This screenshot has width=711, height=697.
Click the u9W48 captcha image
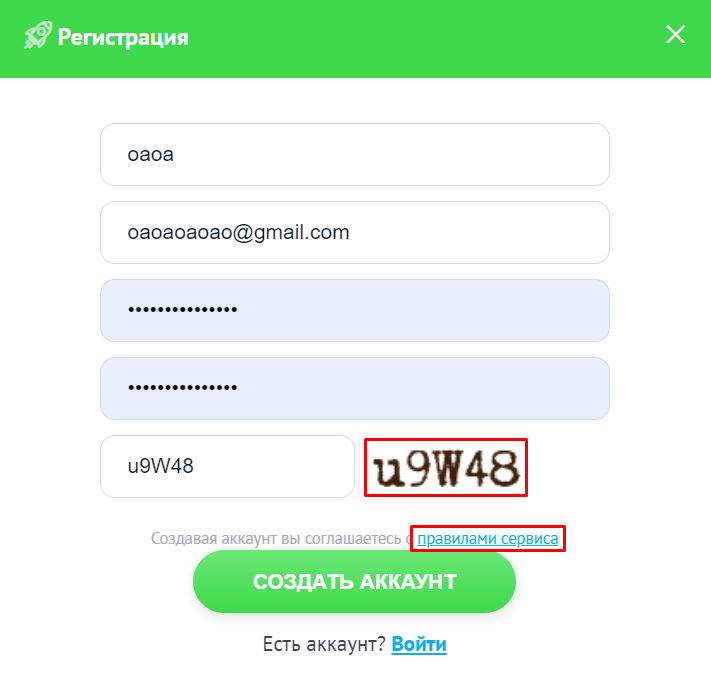[x=446, y=468]
